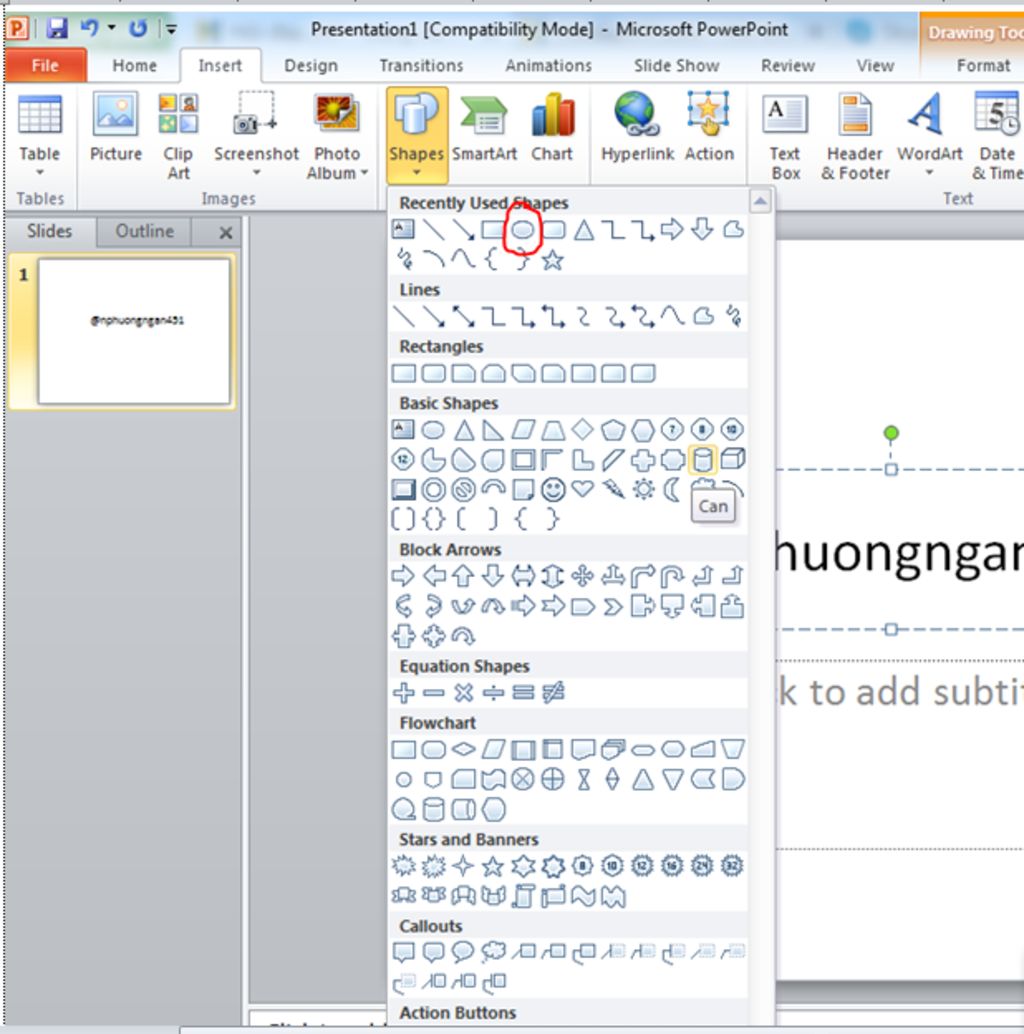This screenshot has width=1024, height=1034.
Task: Select the Can shape in Basic Shapes
Action: 702,460
